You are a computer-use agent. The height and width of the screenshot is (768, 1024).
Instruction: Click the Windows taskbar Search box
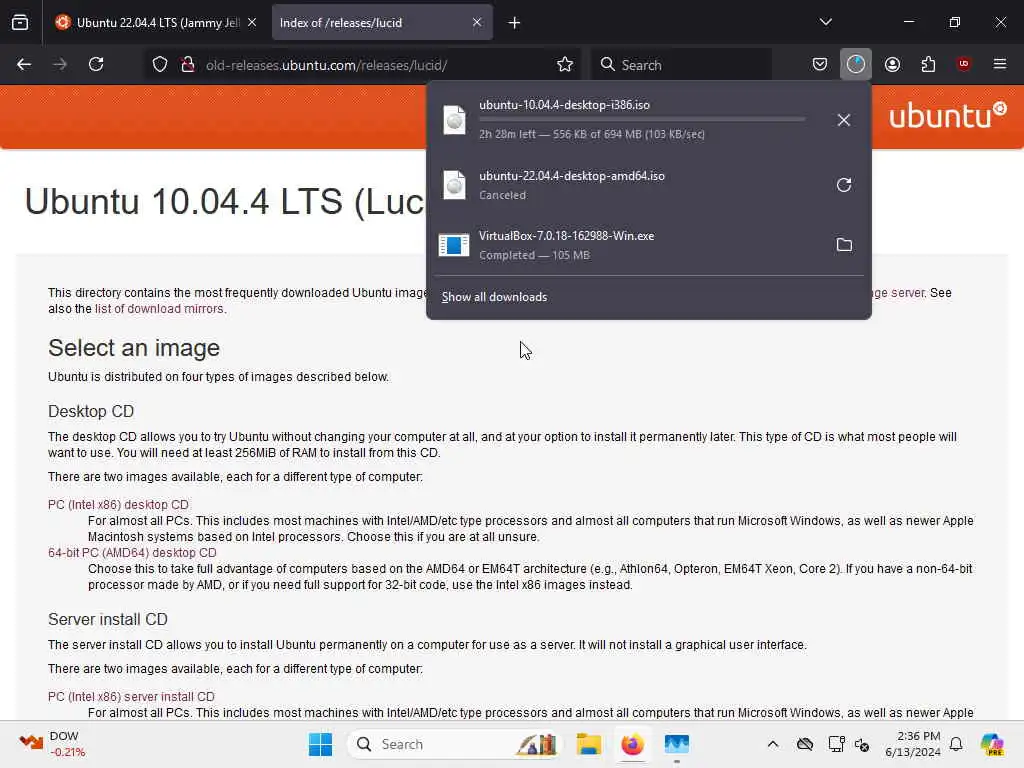[x=455, y=744]
